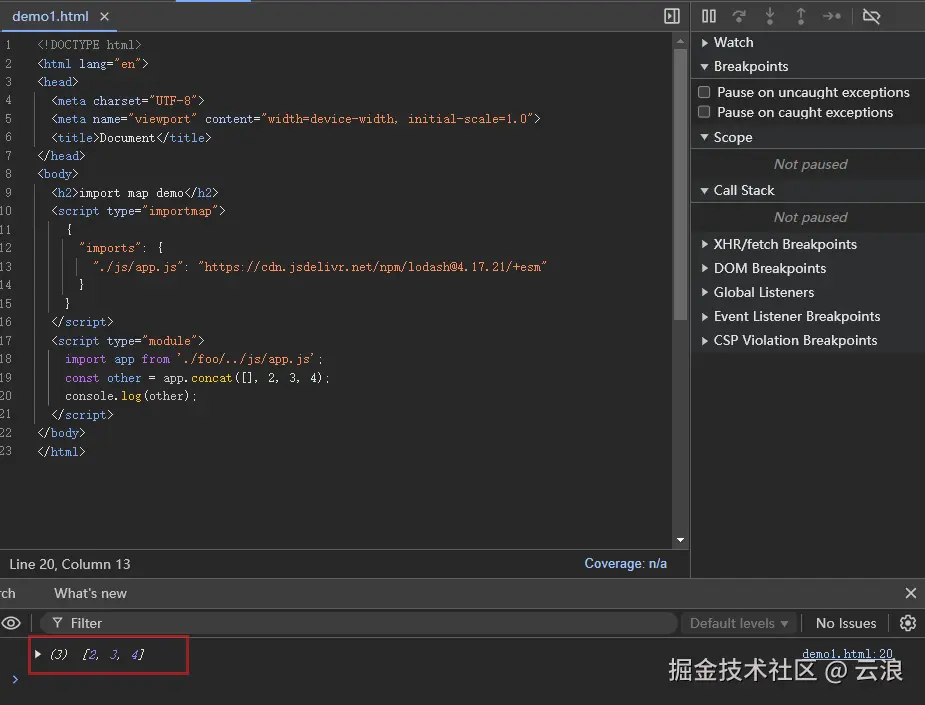Click the No Issues button
Viewport: 925px width, 705px height.
(x=845, y=623)
